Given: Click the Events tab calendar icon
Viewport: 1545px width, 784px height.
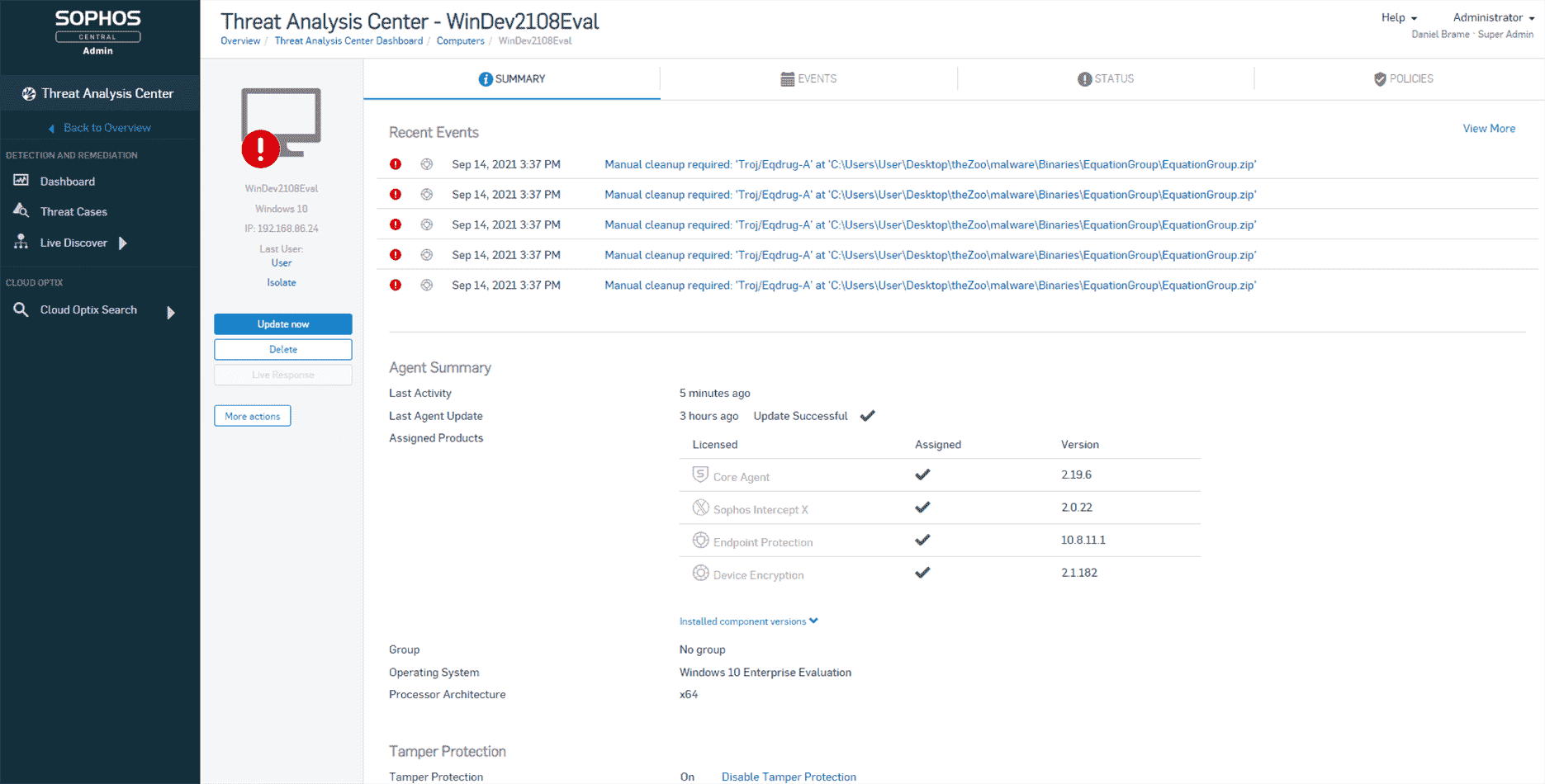Looking at the screenshot, I should (788, 79).
